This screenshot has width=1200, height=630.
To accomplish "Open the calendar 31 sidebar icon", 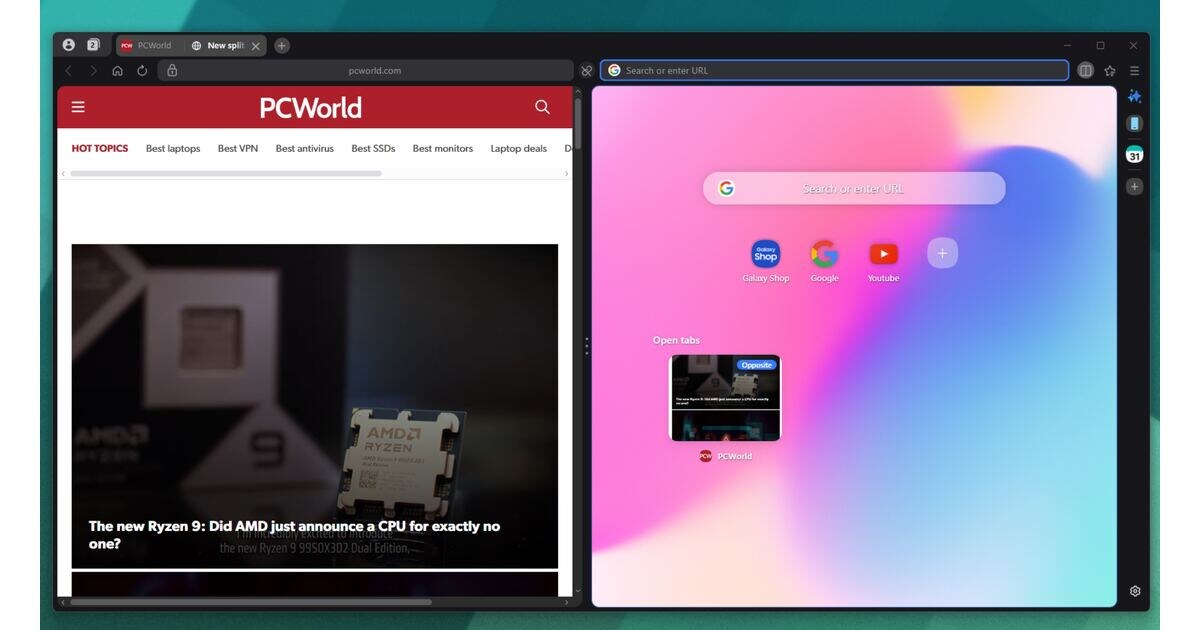I will 1134,155.
